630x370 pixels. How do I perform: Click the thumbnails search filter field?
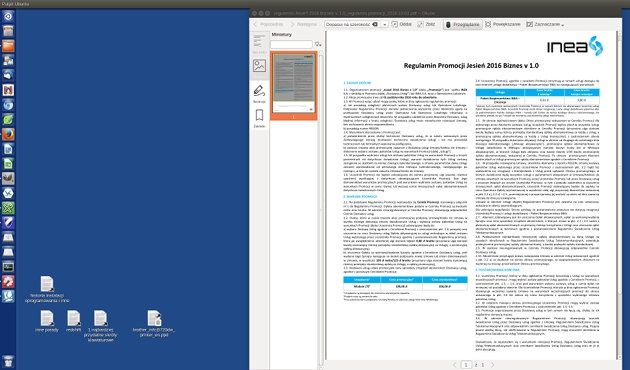click(291, 44)
